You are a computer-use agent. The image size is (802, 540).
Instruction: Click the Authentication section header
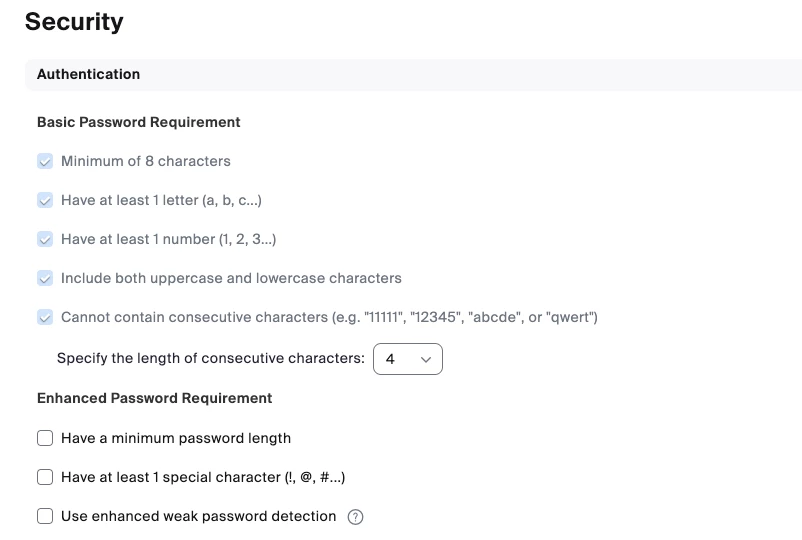click(89, 74)
